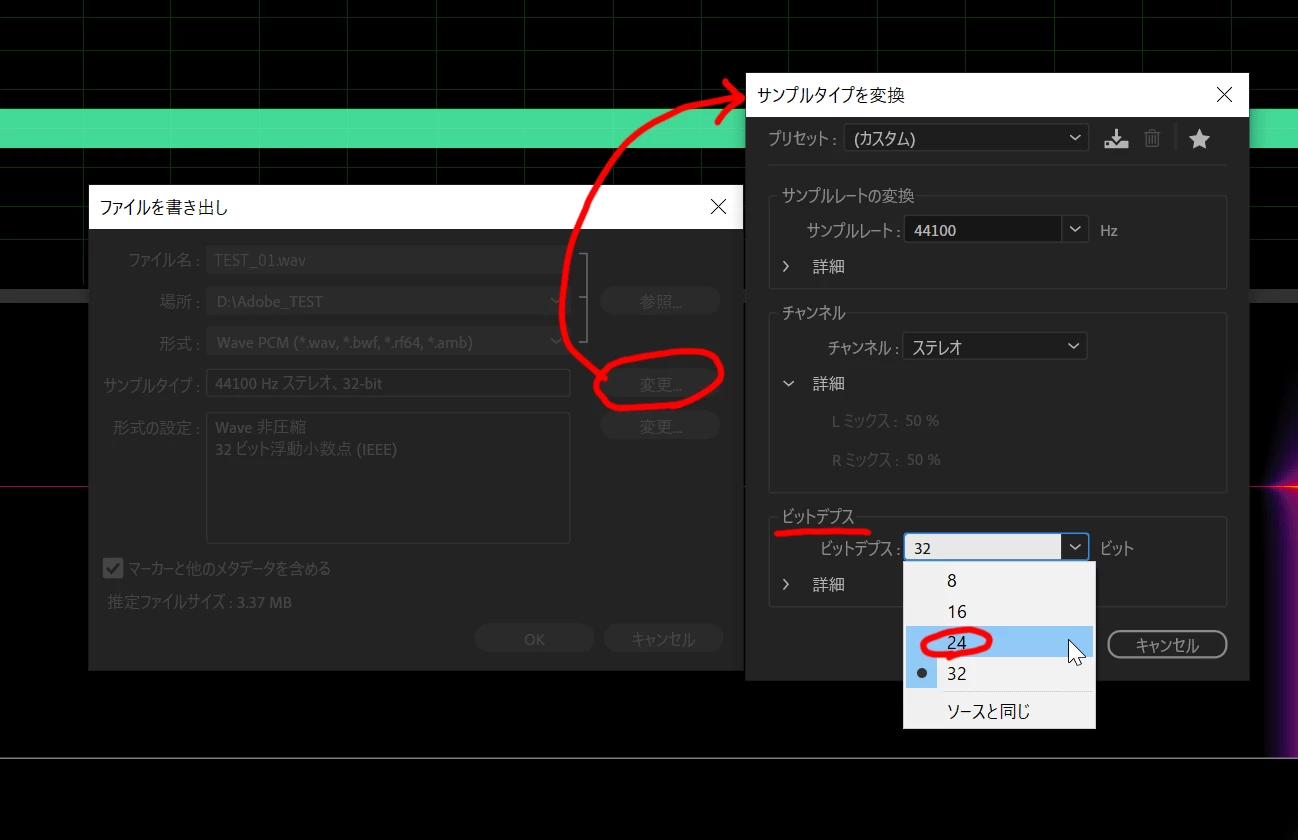1298x840 pixels.
Task: Select 32 in the bit depth list
Action: click(x=999, y=674)
